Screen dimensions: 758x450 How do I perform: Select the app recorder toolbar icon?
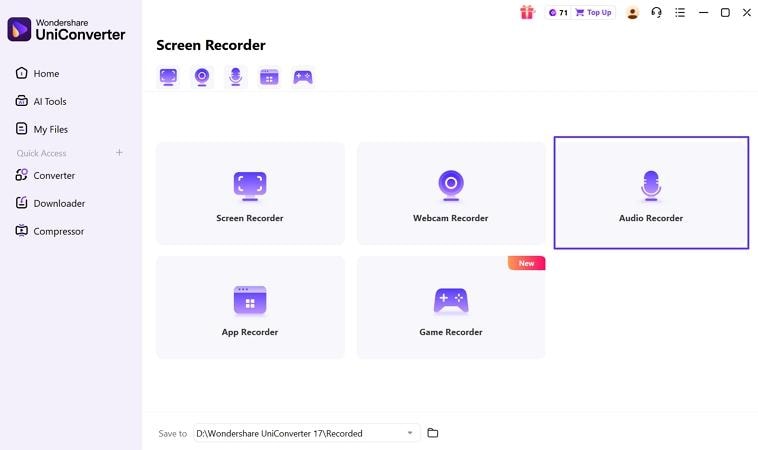point(269,77)
